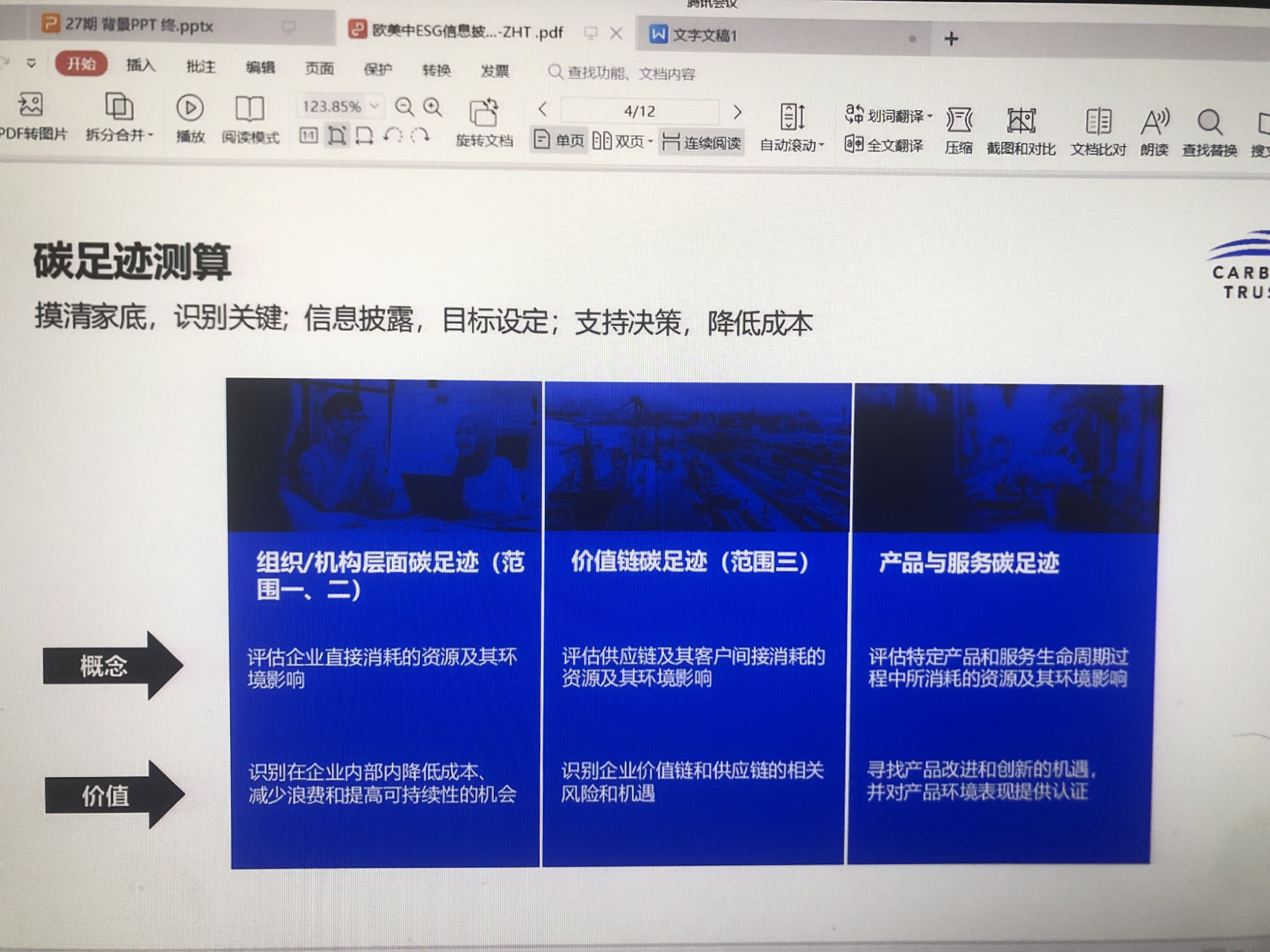Go to next page with right arrow
1270x952 pixels.
(x=737, y=111)
